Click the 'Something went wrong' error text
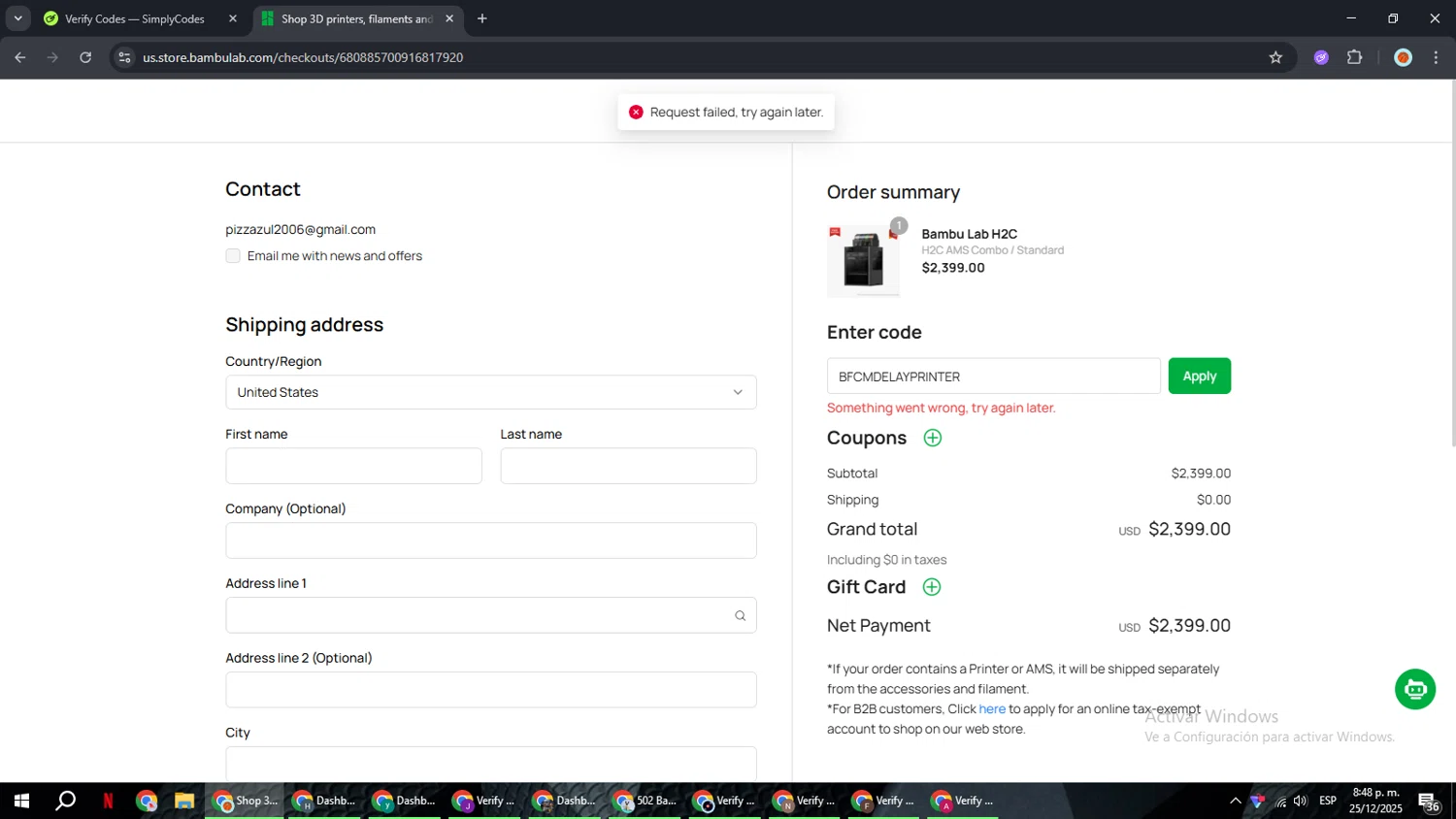 pyautogui.click(x=941, y=409)
